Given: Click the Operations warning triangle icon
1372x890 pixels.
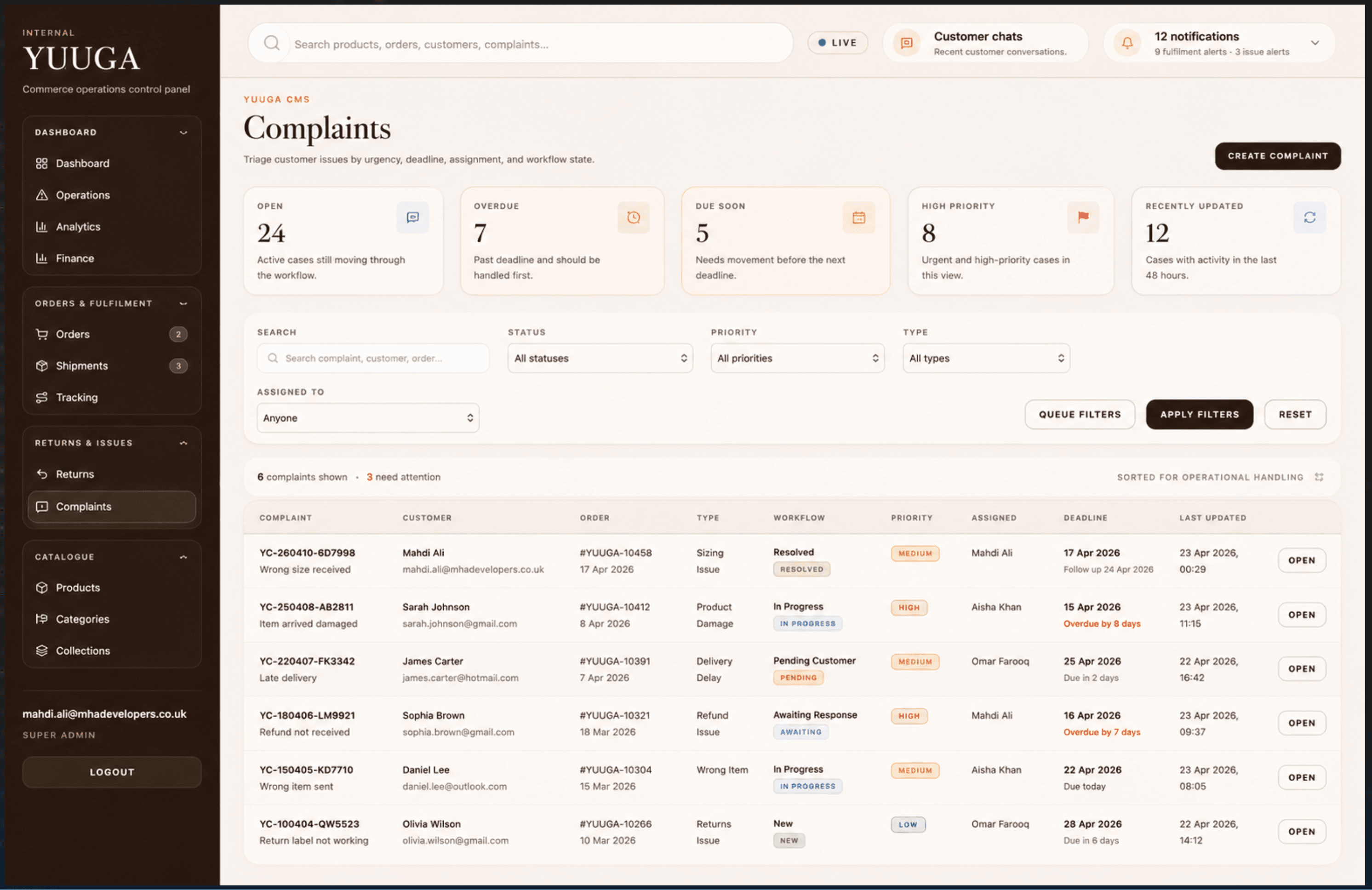Looking at the screenshot, I should point(41,195).
